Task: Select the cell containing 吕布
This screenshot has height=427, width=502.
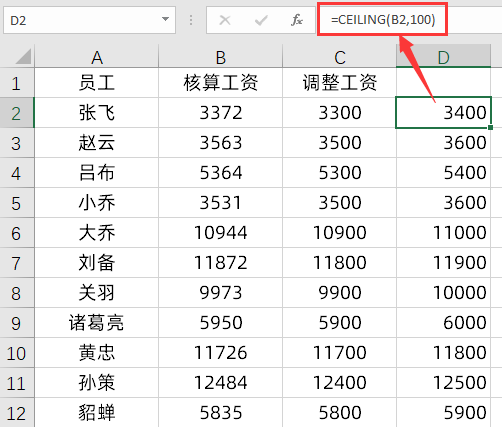Action: (97, 173)
